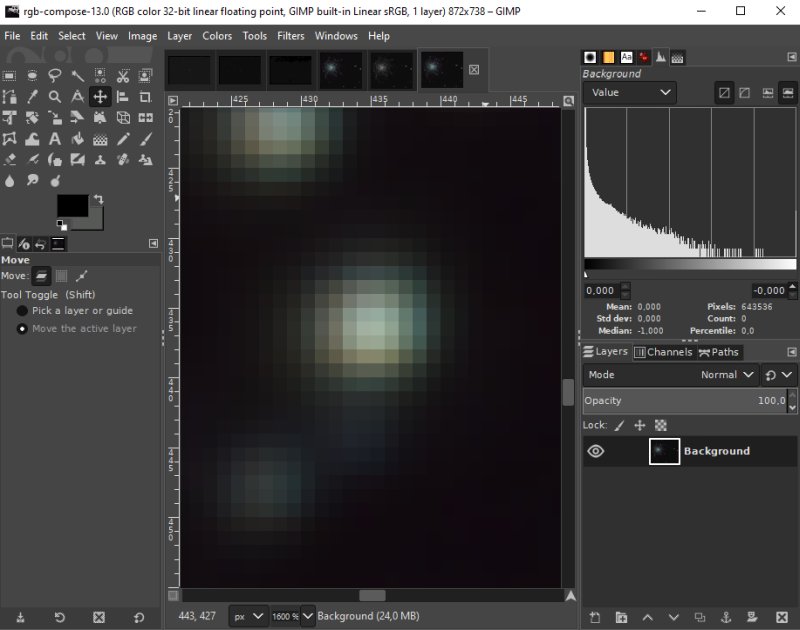Select the Clone stamp tool
800x630 pixels.
(x=100, y=160)
